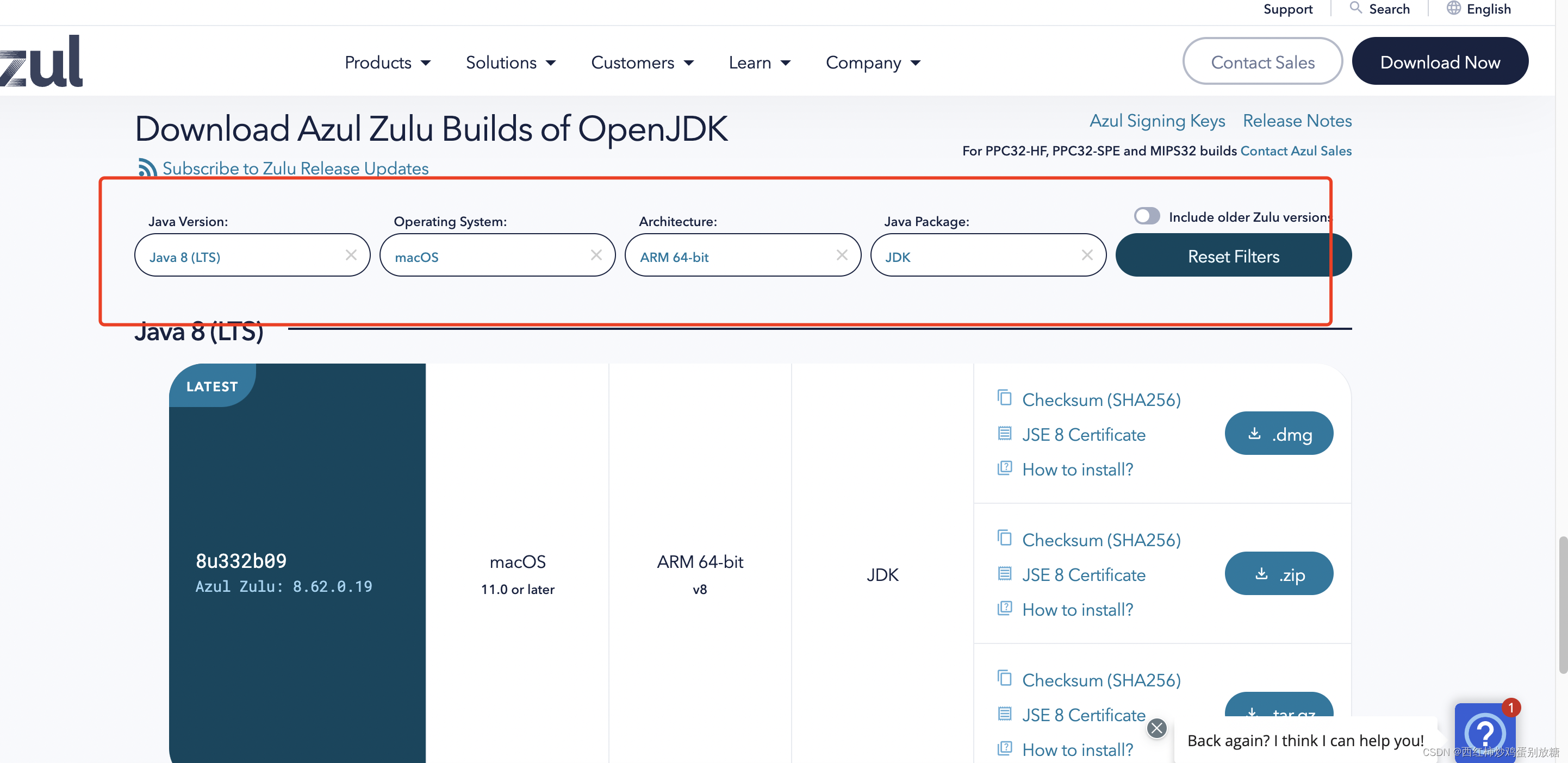This screenshot has width=1568, height=763.
Task: Expand the Company menu
Action: click(873, 62)
